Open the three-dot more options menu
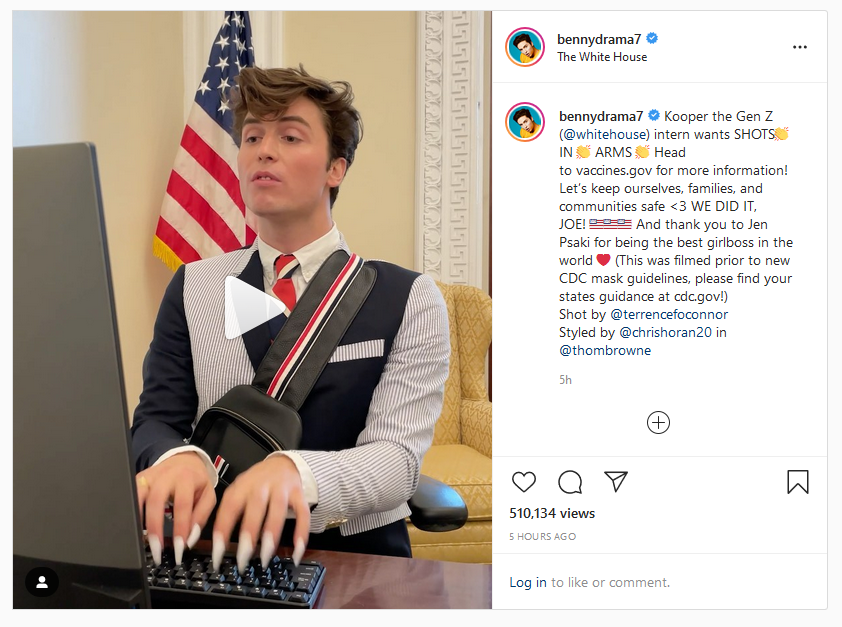 (800, 47)
